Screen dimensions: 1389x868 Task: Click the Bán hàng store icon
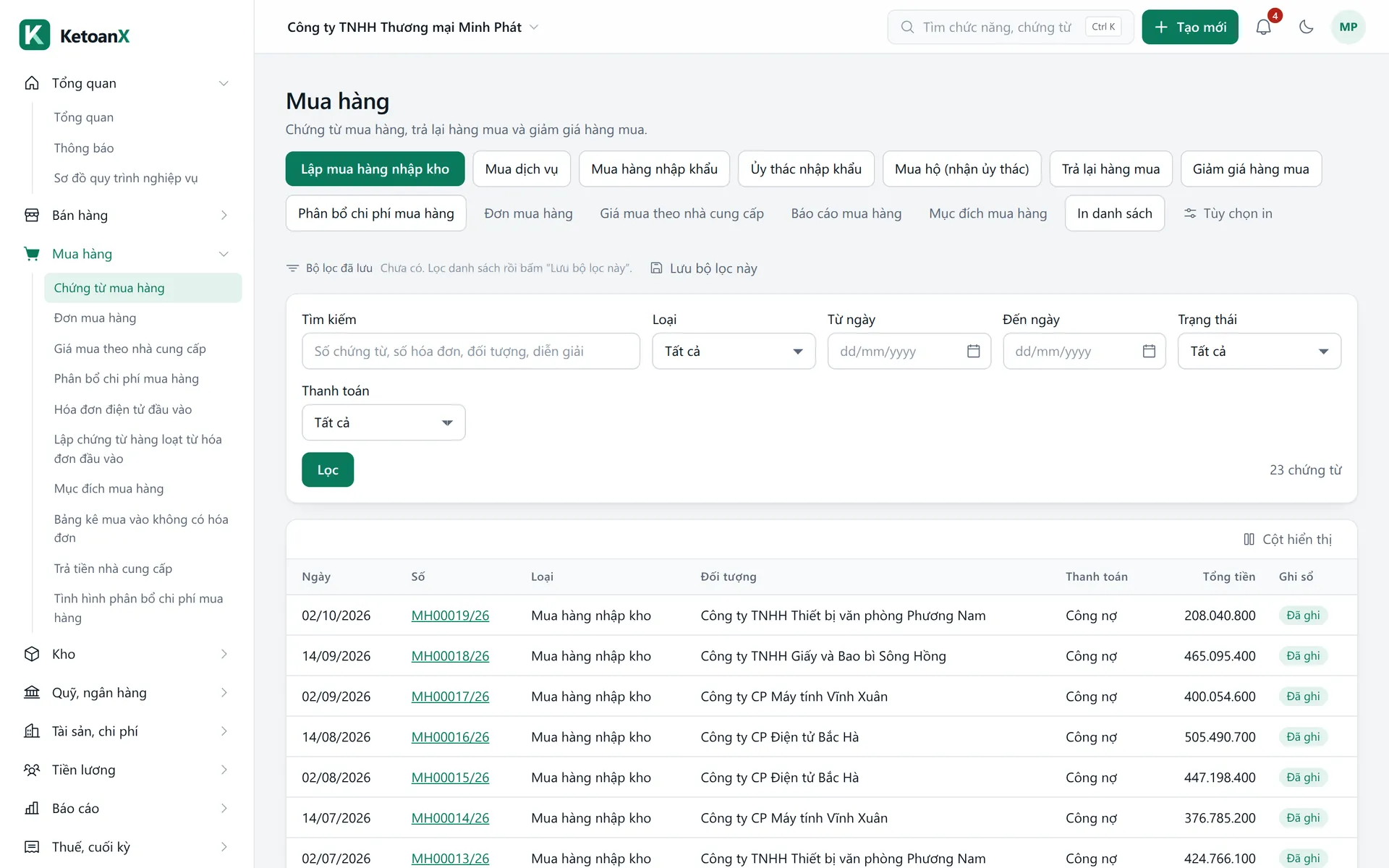[32, 216]
